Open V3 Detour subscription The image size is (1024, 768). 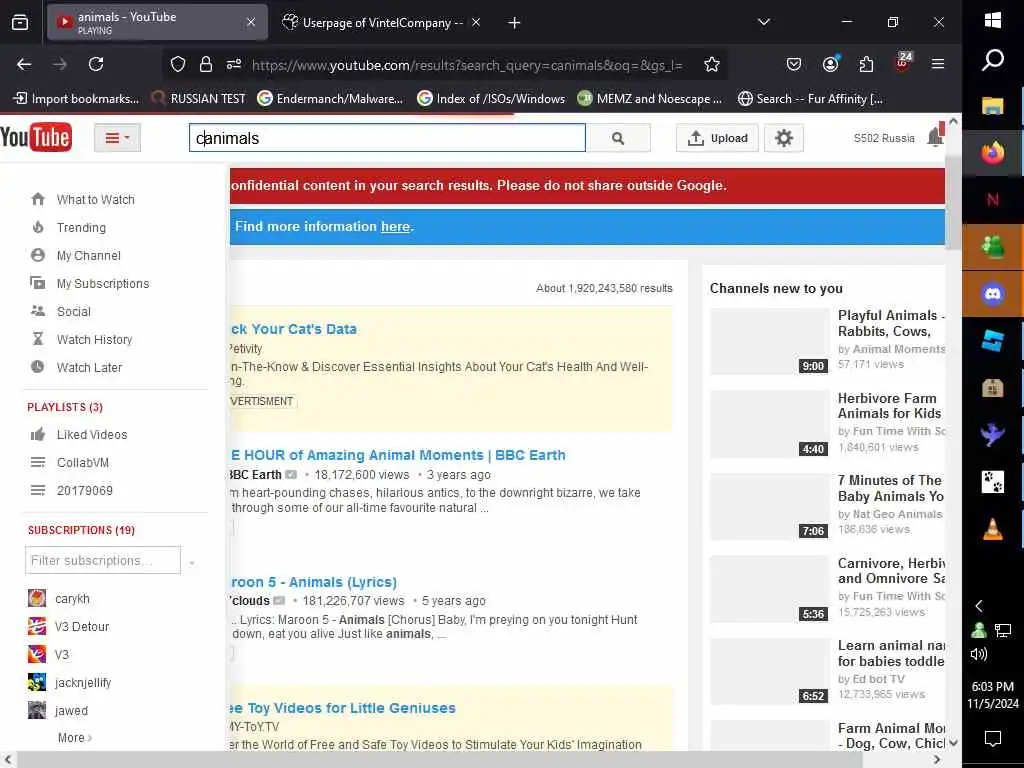(82, 626)
